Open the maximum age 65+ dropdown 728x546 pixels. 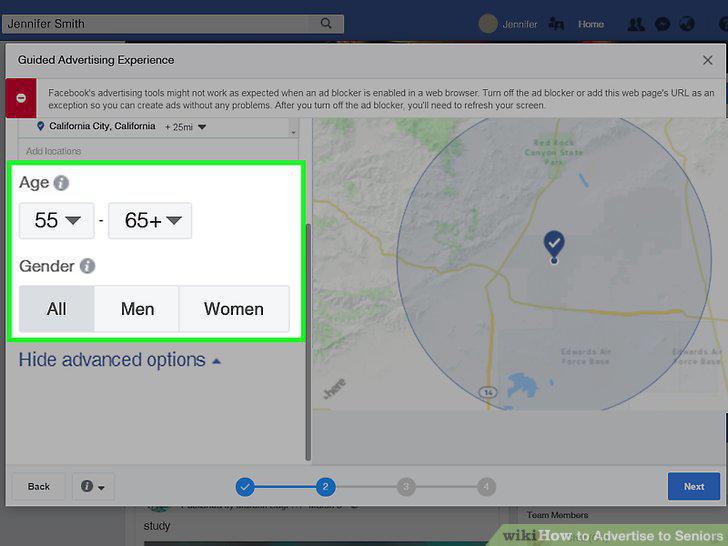(x=150, y=221)
